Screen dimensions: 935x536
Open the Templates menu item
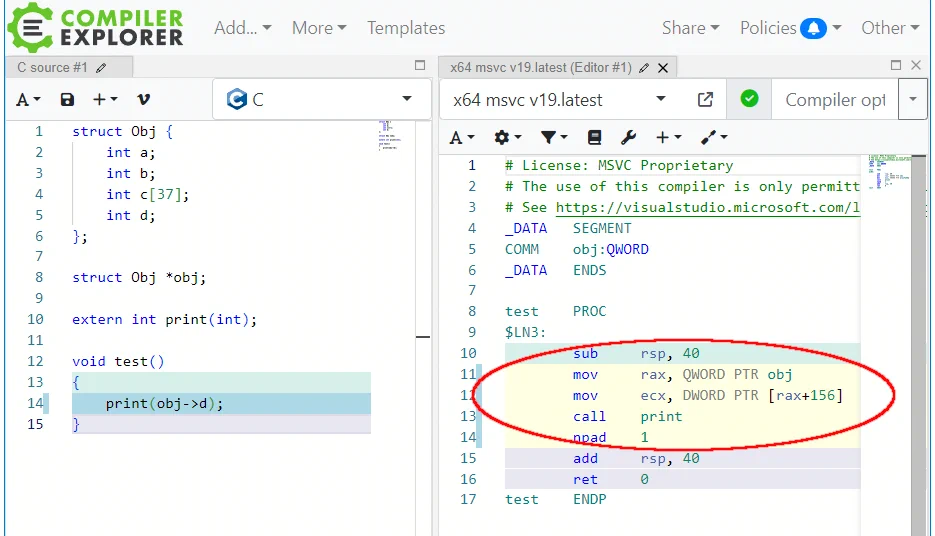[x=406, y=28]
